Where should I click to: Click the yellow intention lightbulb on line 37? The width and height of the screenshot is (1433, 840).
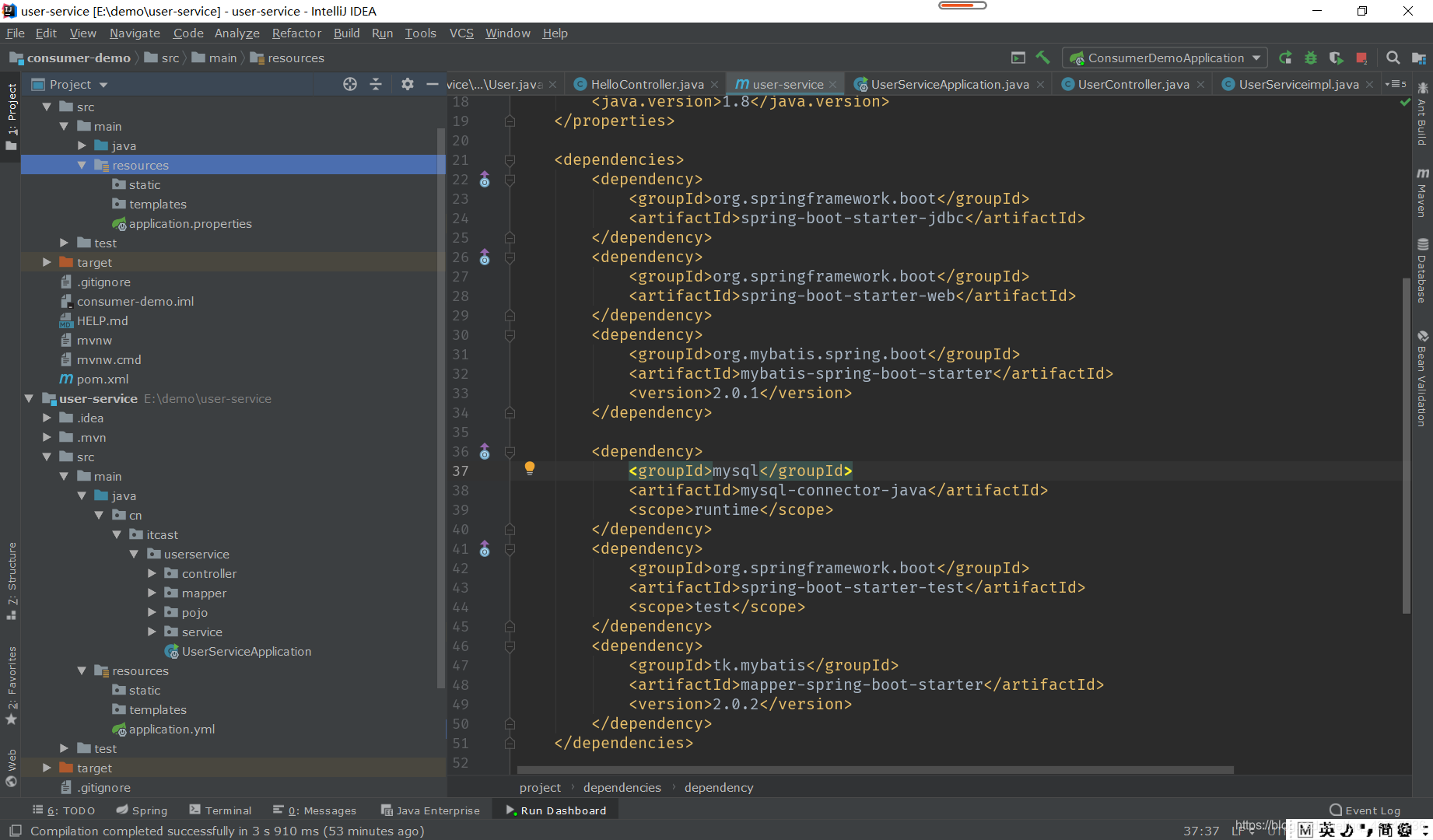(530, 467)
